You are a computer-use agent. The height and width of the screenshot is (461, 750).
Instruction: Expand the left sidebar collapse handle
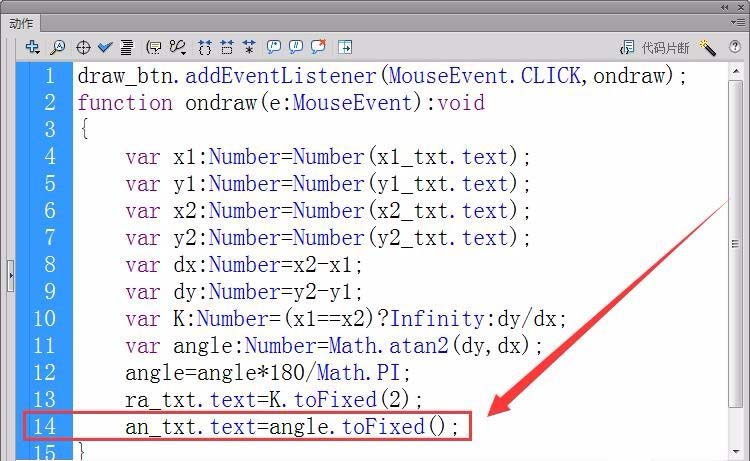click(x=11, y=275)
